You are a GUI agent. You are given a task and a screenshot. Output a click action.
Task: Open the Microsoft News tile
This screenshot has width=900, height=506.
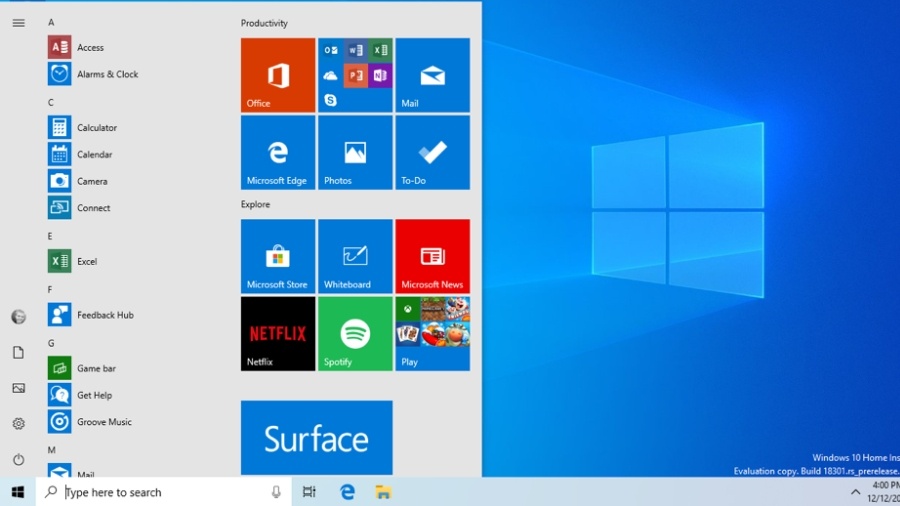pyautogui.click(x=432, y=256)
